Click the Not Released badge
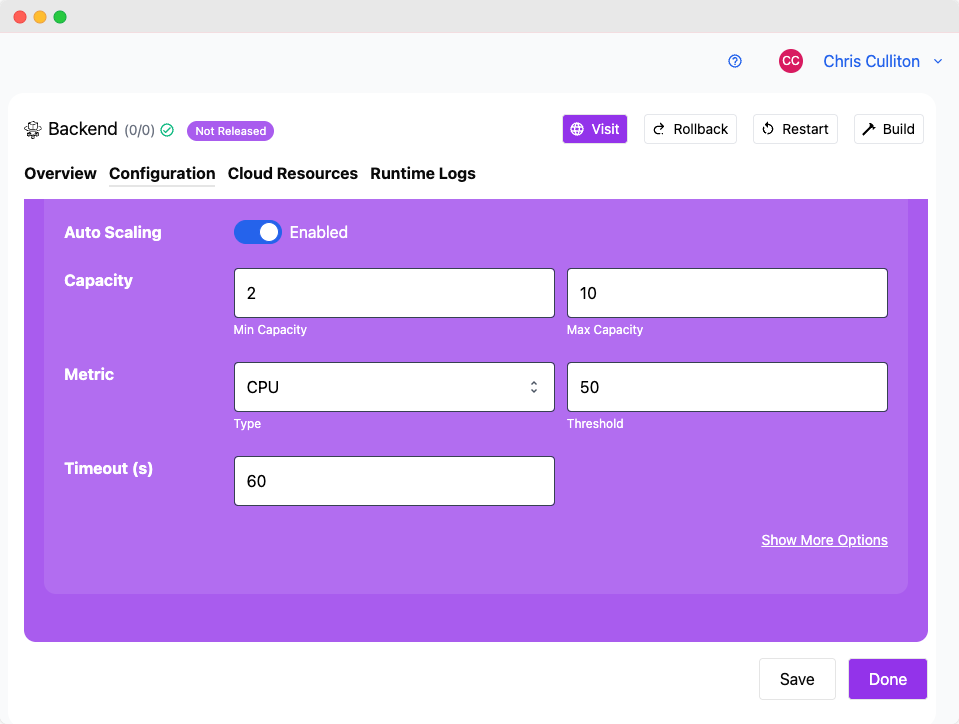959x724 pixels. point(230,131)
